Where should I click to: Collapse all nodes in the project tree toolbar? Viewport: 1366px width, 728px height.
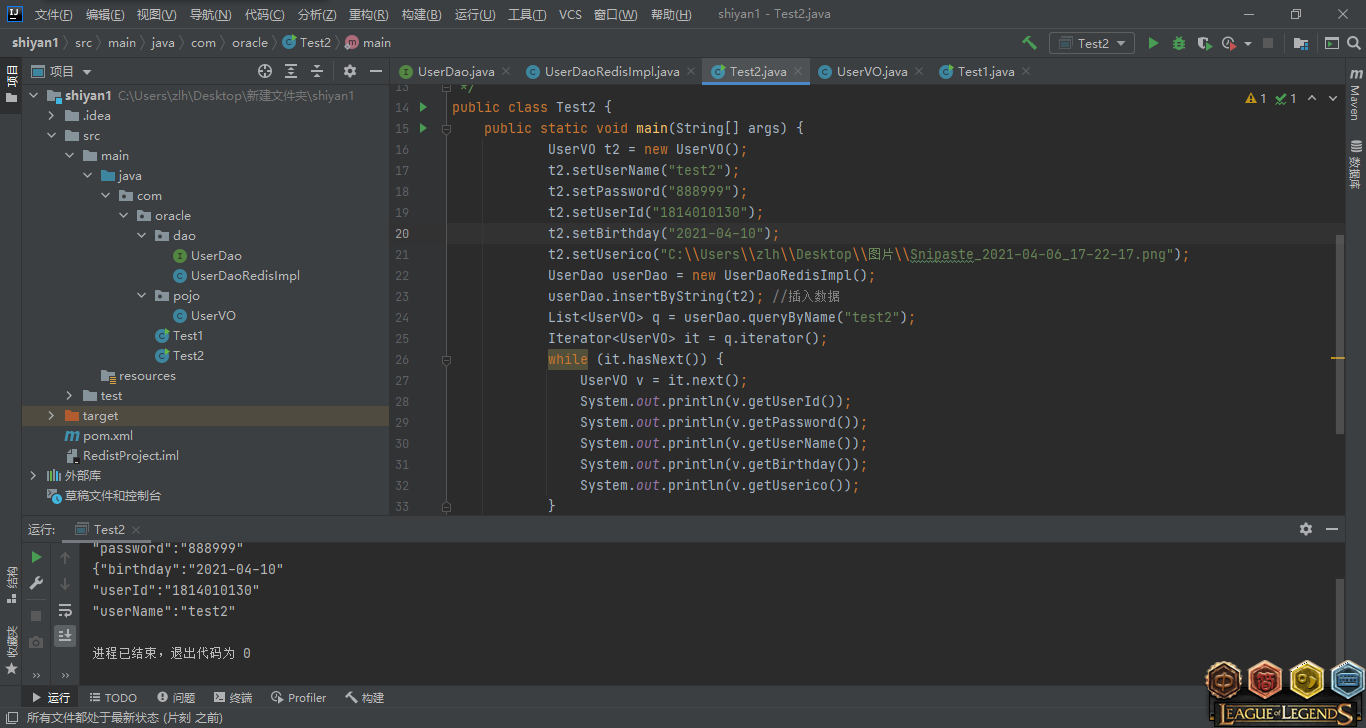coord(317,71)
